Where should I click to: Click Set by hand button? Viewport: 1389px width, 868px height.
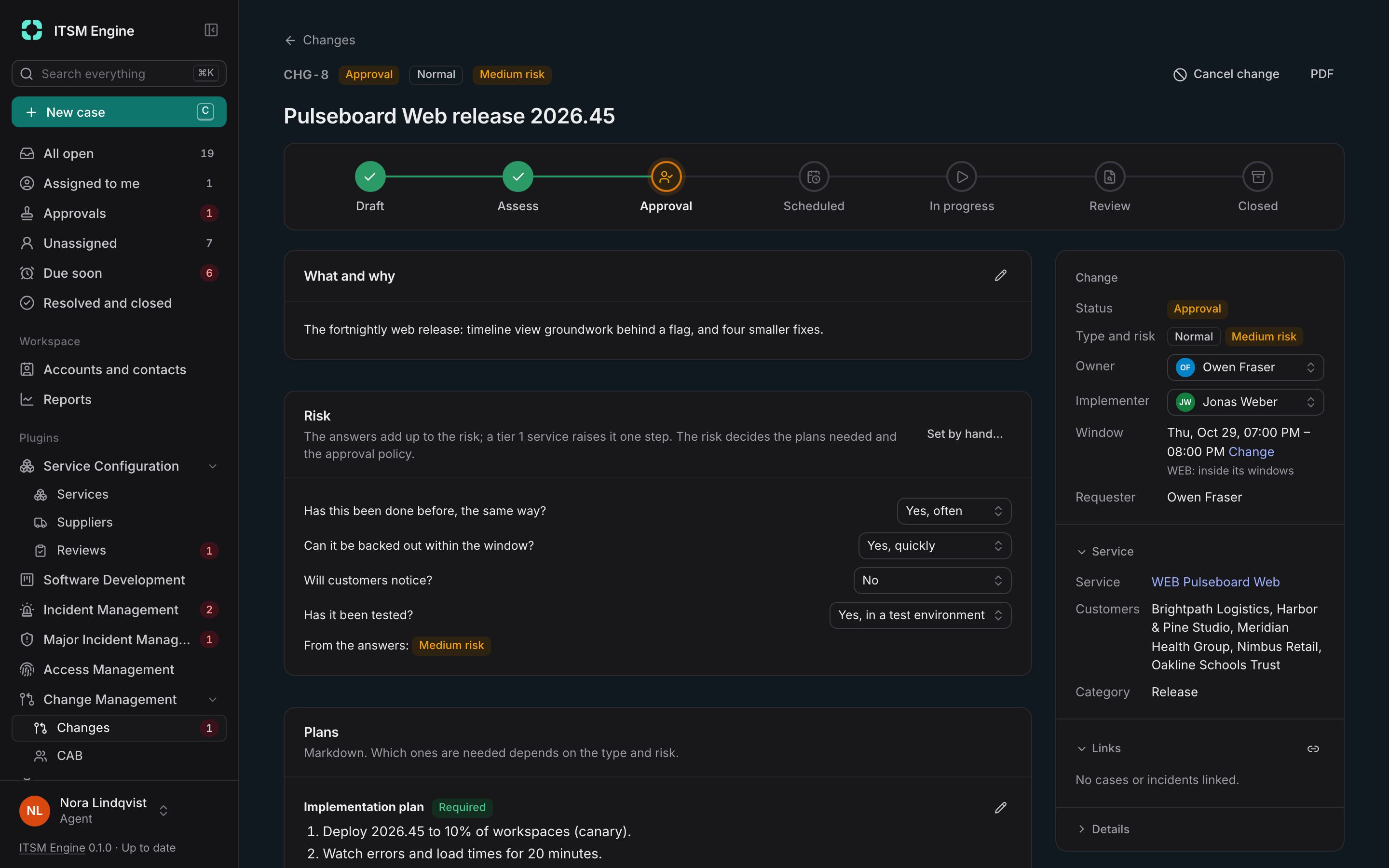point(964,434)
